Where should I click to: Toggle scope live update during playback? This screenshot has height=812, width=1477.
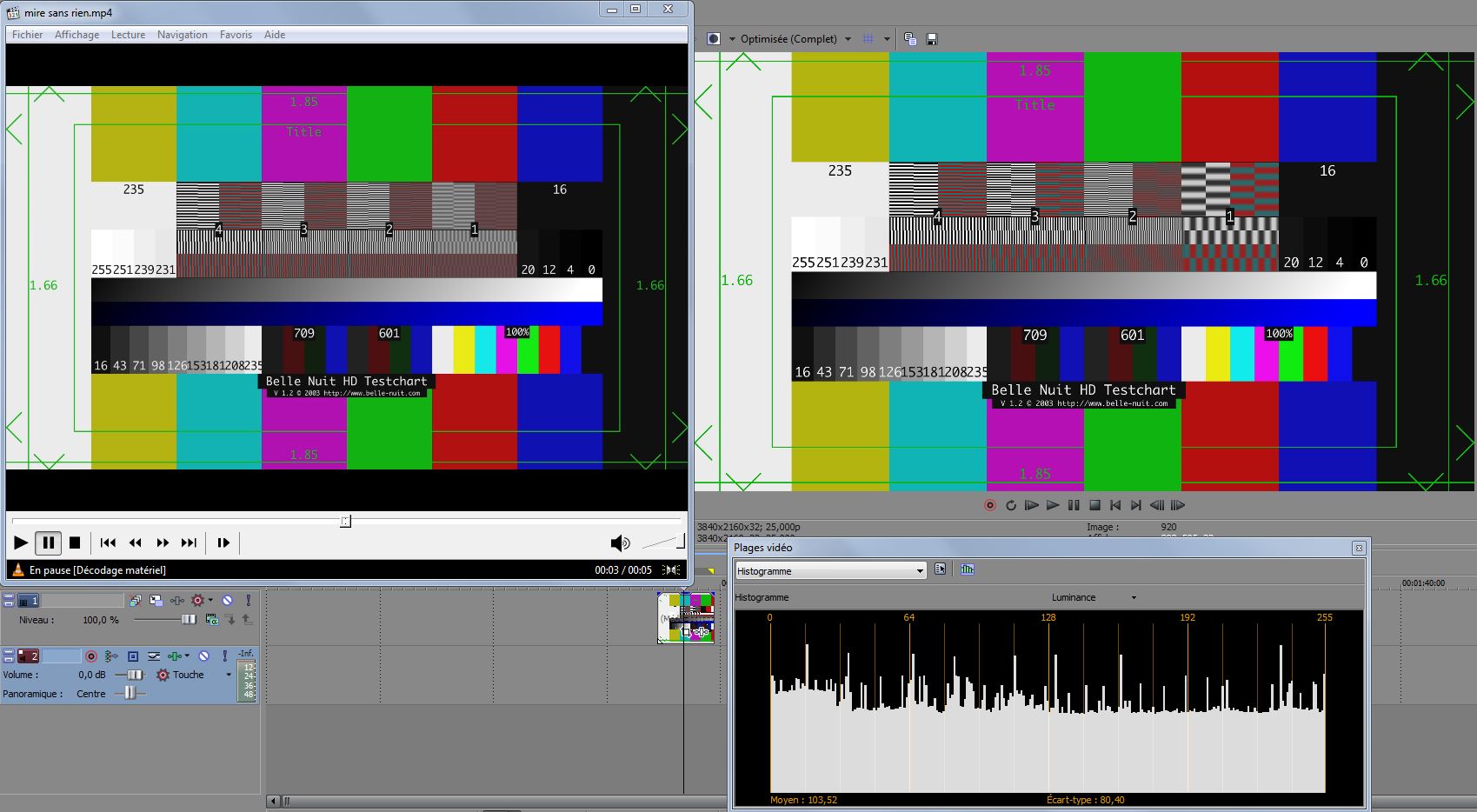[968, 569]
